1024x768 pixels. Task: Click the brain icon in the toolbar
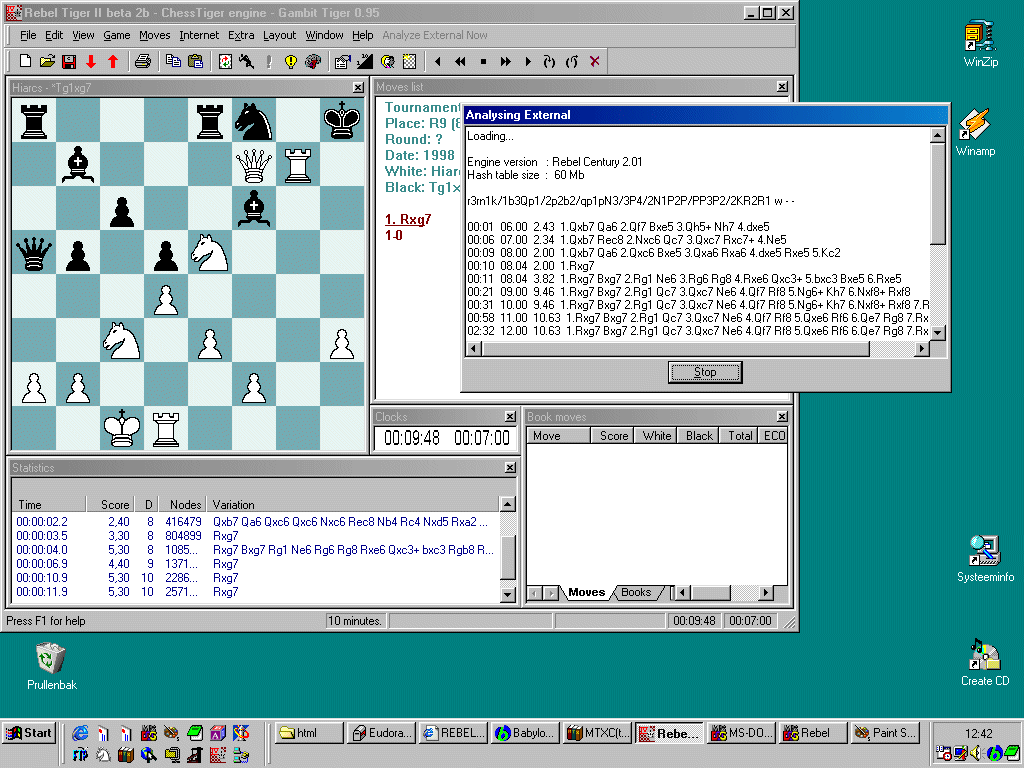pyautogui.click(x=313, y=61)
